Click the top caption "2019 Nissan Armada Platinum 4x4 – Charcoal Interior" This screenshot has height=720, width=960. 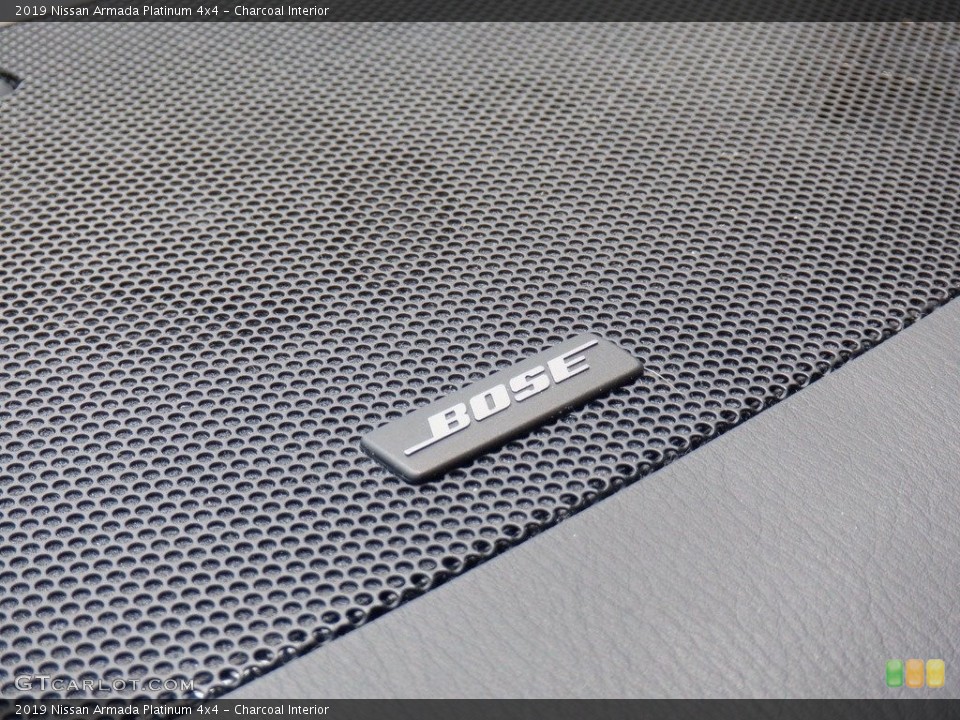pyautogui.click(x=172, y=10)
